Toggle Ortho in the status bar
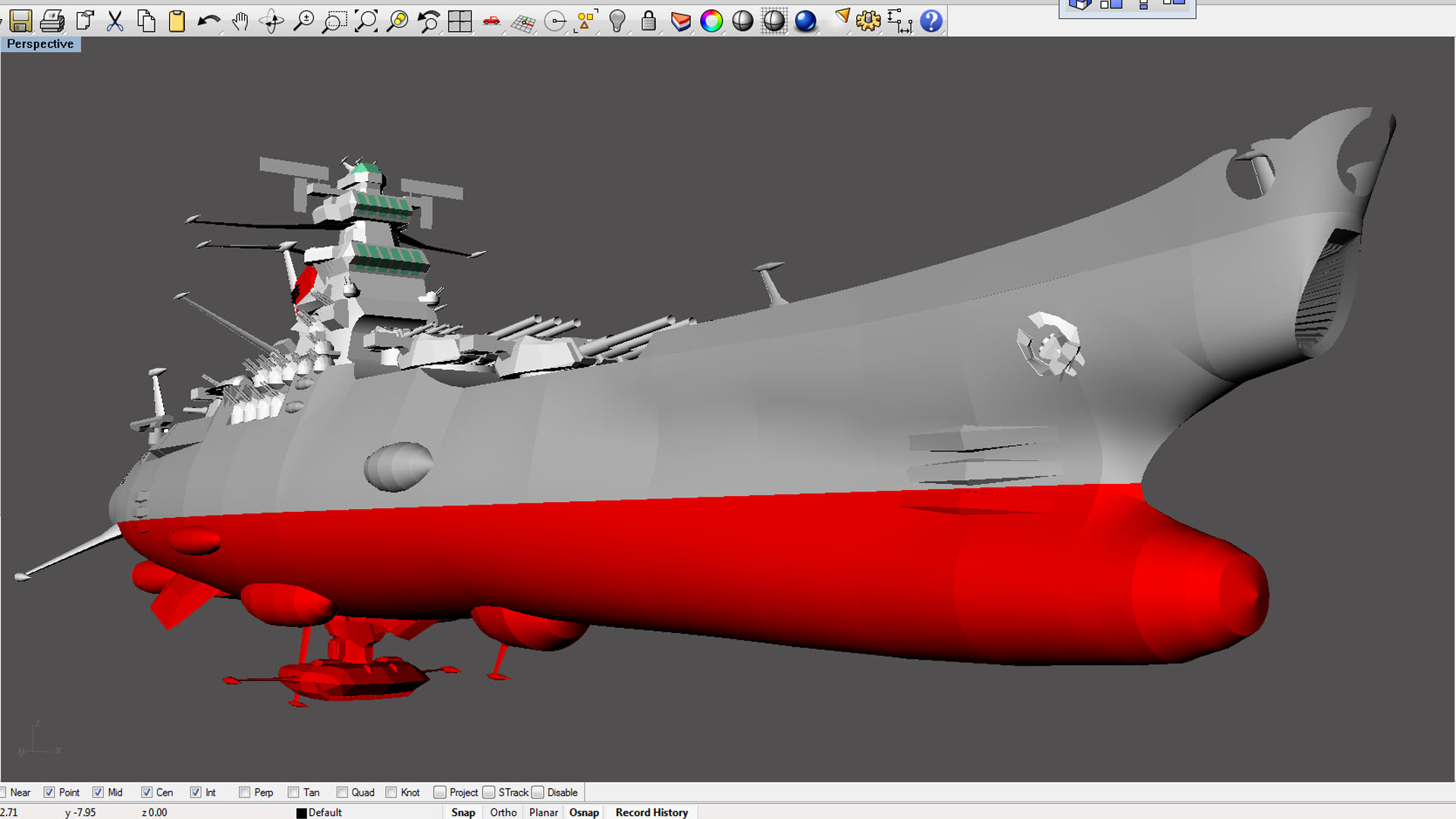Viewport: 1456px width, 819px height. tap(504, 812)
